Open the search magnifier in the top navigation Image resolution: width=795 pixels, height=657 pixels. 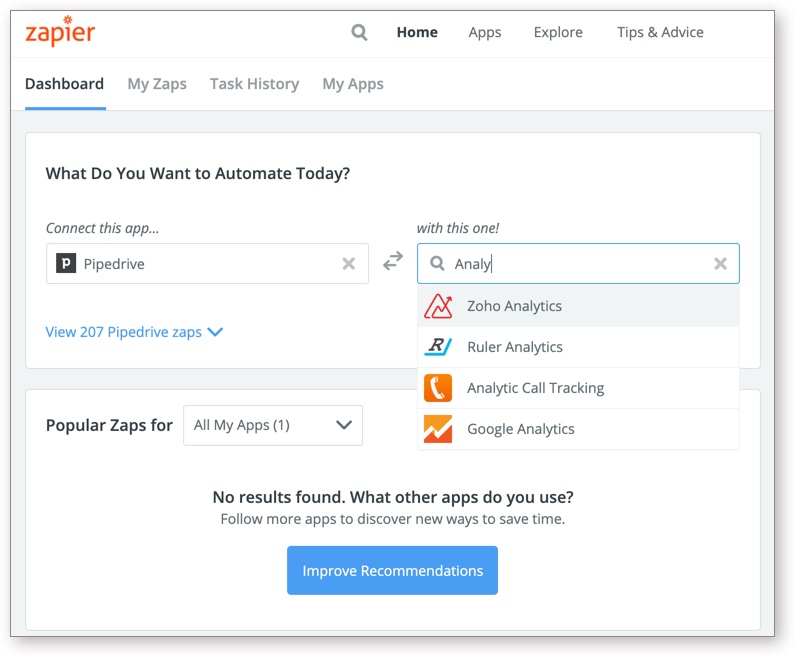click(x=360, y=32)
